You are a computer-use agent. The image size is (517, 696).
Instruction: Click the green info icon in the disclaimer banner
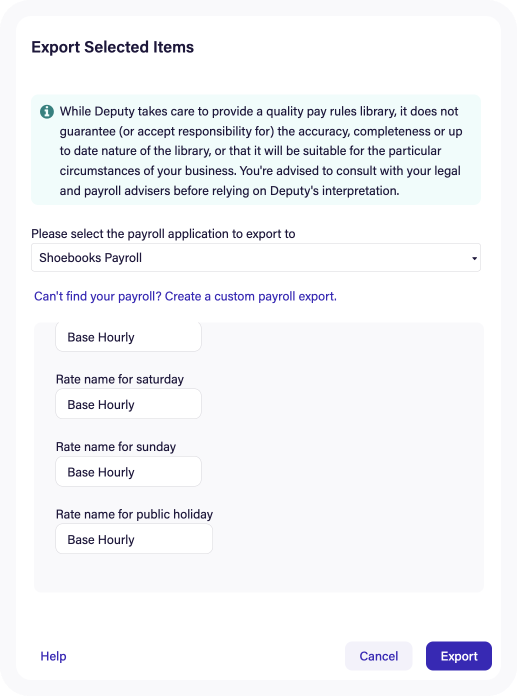point(47,111)
